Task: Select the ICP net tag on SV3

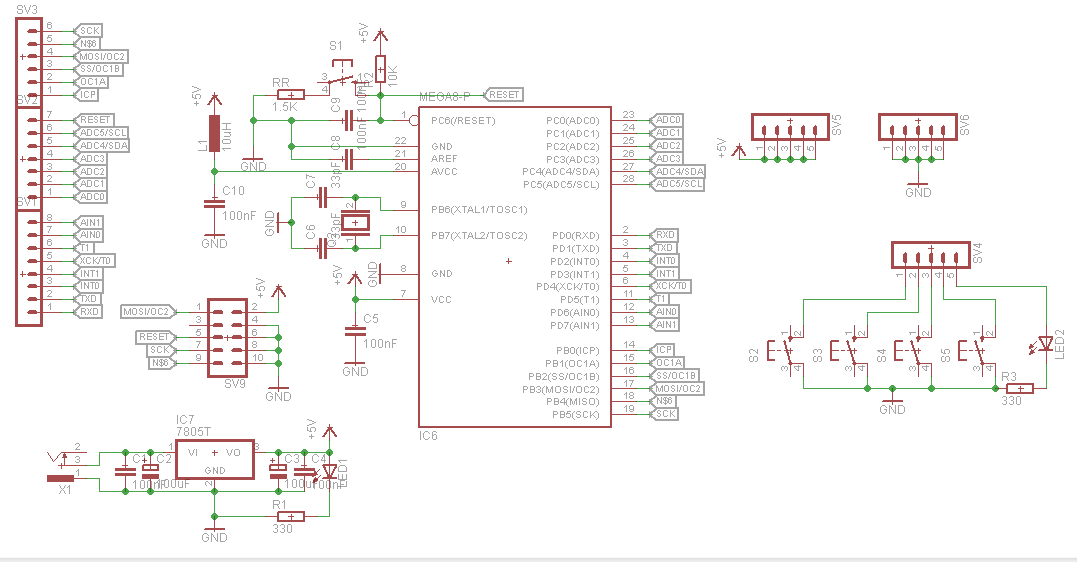Action: coord(87,94)
